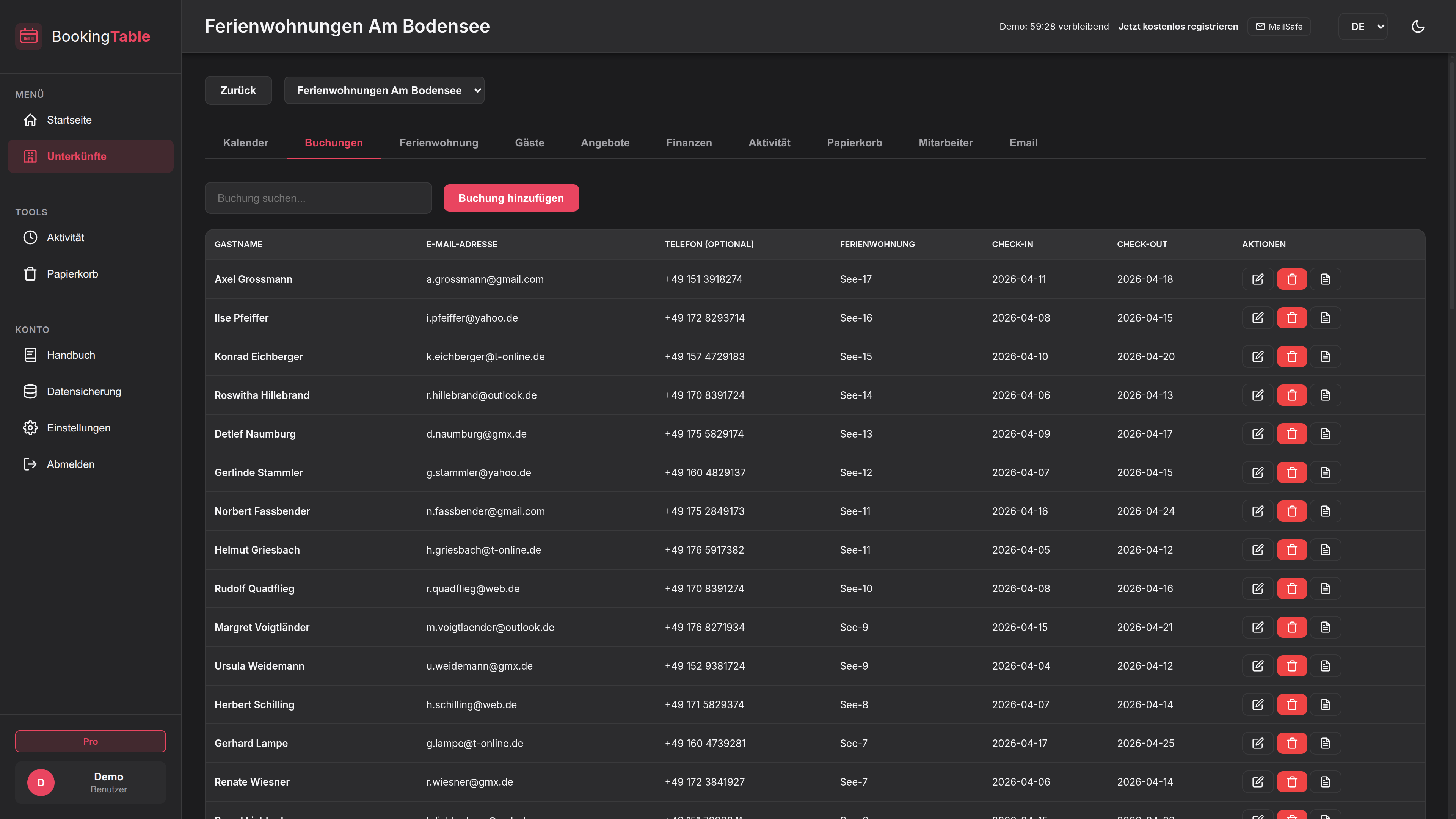
Task: Click the Demo user avatar
Action: [x=41, y=783]
